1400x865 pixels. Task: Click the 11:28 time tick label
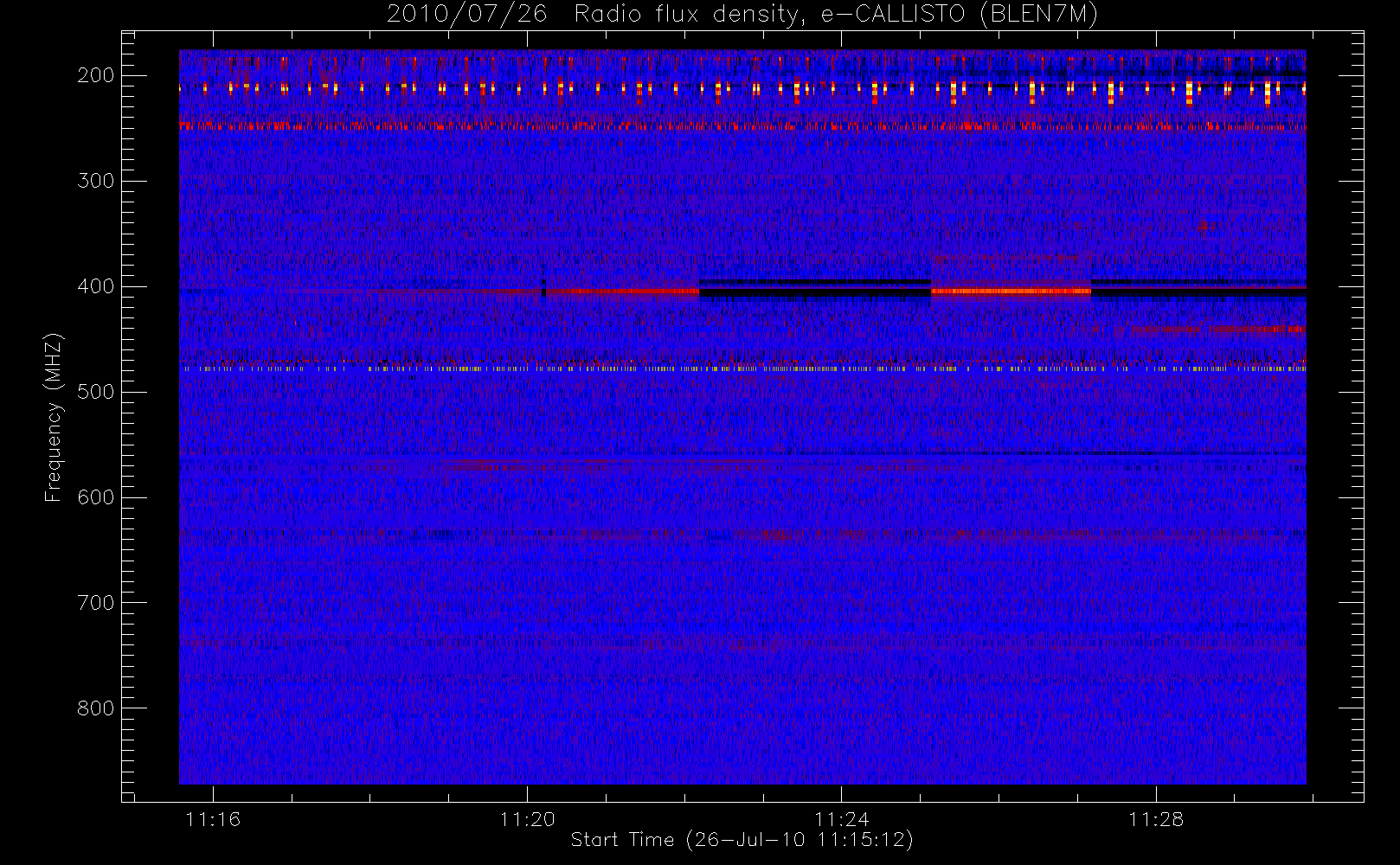[x=1156, y=819]
